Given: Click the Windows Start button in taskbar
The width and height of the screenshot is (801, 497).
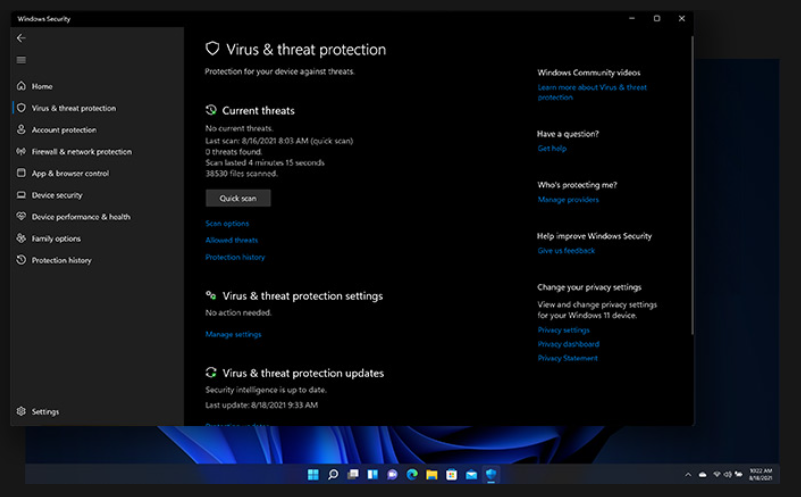Looking at the screenshot, I should [314, 474].
